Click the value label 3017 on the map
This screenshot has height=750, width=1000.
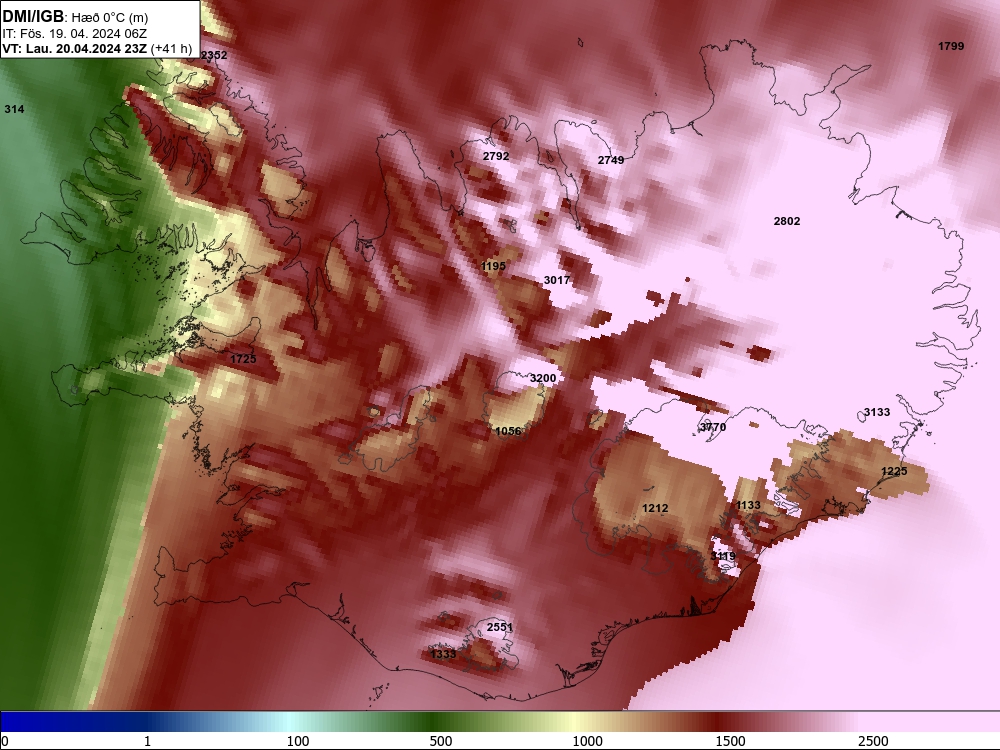[557, 280]
